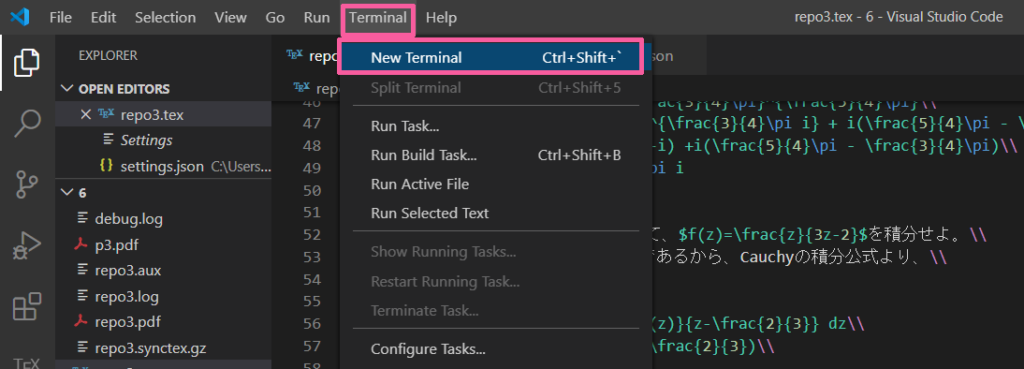
Task: Choose Run Build Task... entry
Action: tap(496, 155)
